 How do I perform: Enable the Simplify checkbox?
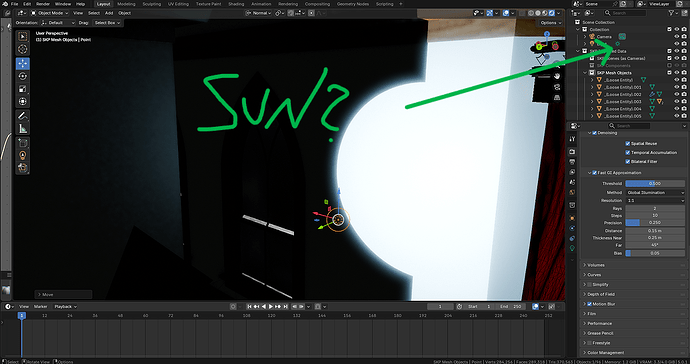pyautogui.click(x=589, y=285)
